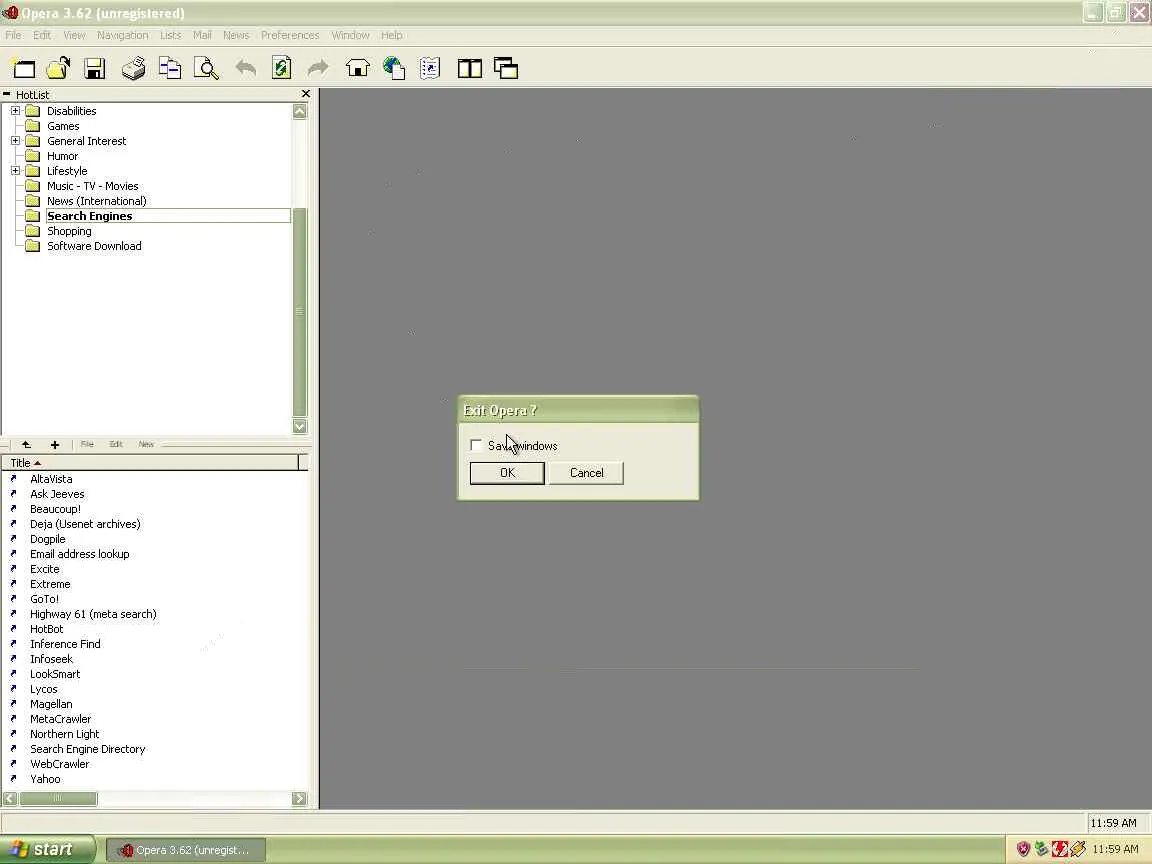The width and height of the screenshot is (1152, 864).
Task: Select the Highway 61 (meta search) bookmark
Action: pos(93,614)
